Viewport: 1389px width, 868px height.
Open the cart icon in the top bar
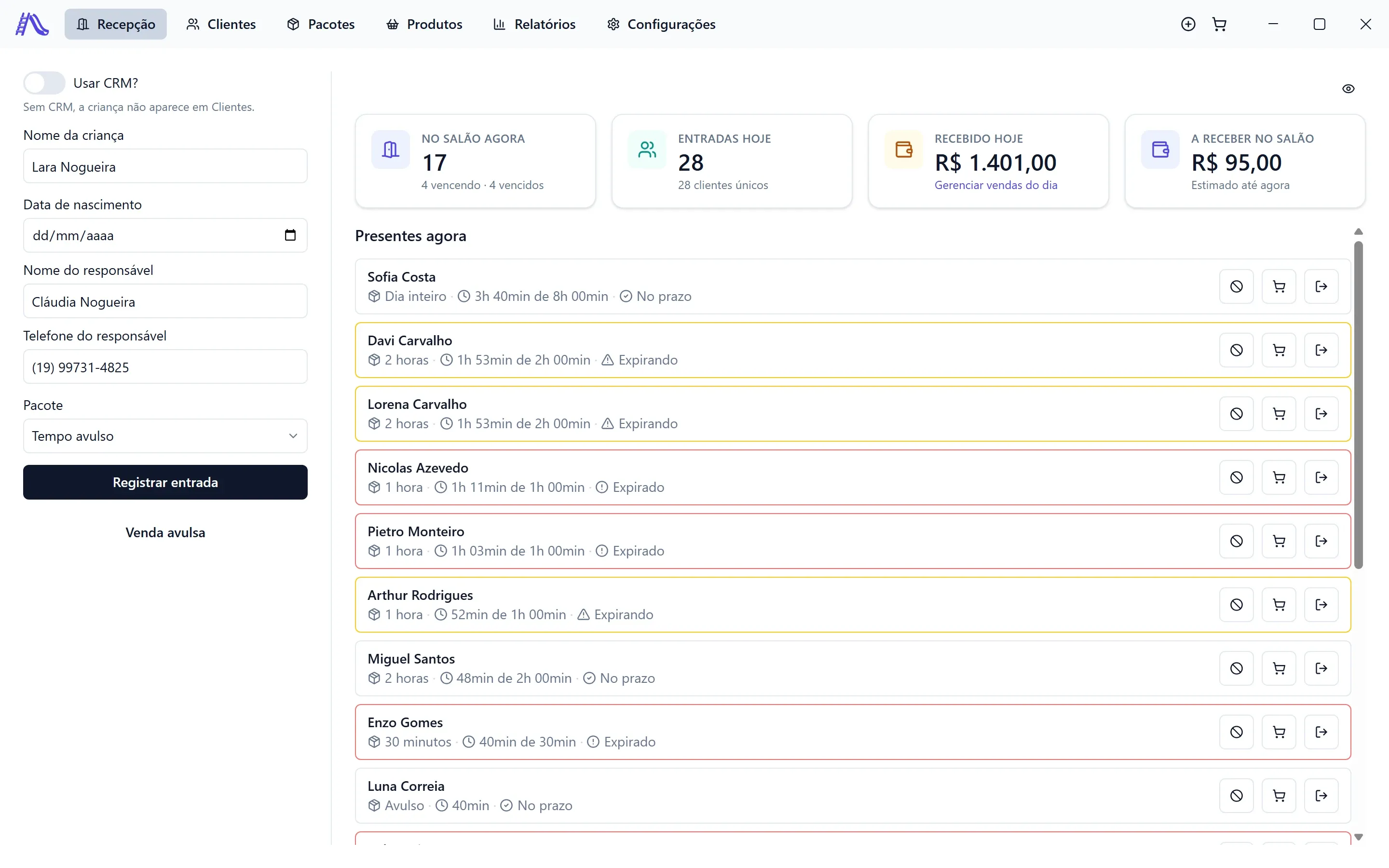pyautogui.click(x=1219, y=24)
